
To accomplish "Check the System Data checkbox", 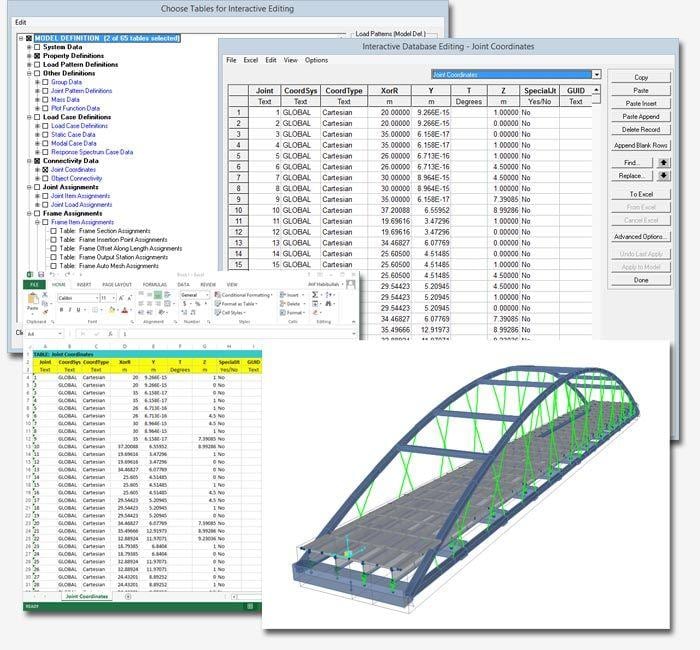I will click(37, 47).
